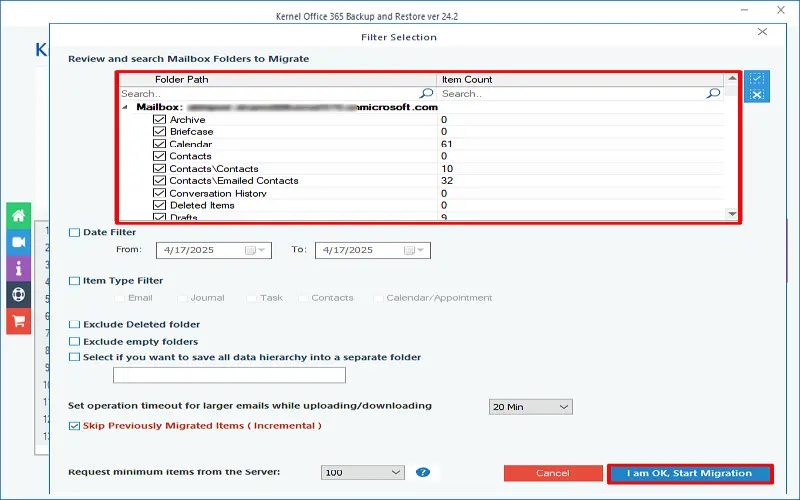
Task: Click the deselect-all folders icon
Action: 757,94
